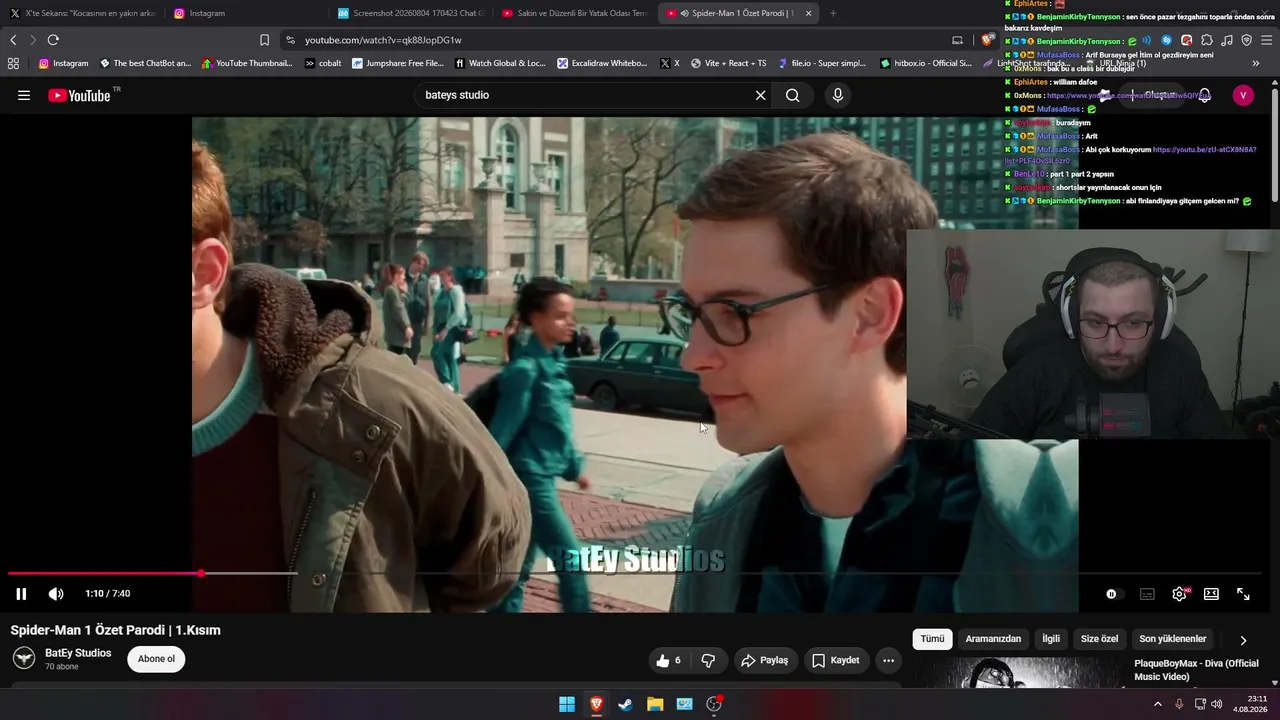Image resolution: width=1280 pixels, height=720 pixels.
Task: Reload the current page
Action: [x=53, y=40]
